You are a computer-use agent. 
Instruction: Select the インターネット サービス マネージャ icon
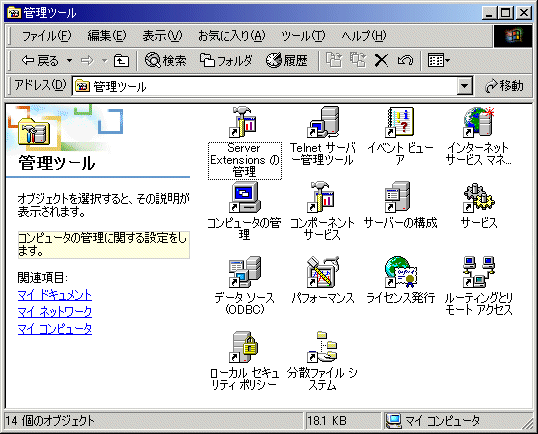tap(479, 122)
